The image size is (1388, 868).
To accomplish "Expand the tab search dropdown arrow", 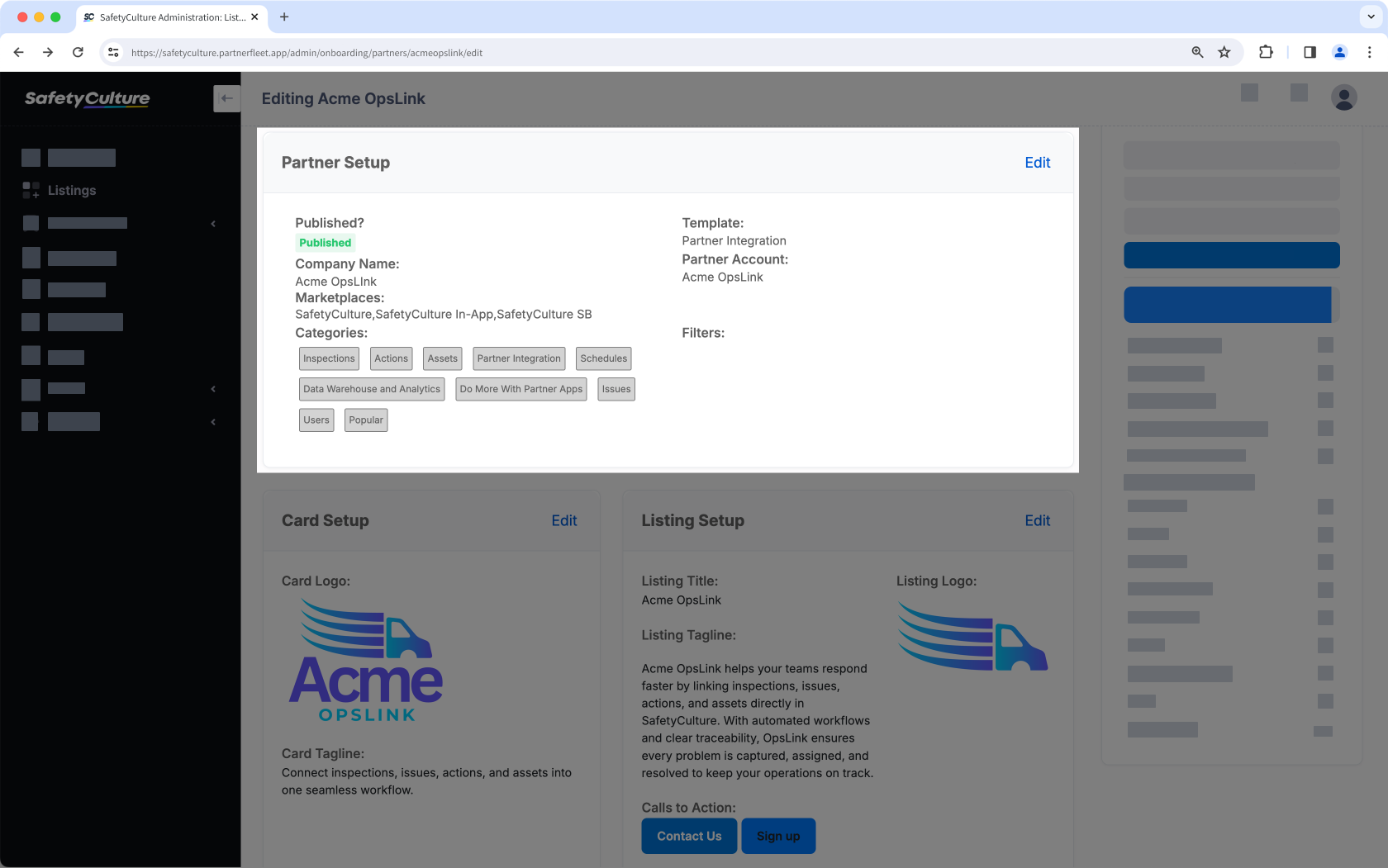I will [1371, 17].
